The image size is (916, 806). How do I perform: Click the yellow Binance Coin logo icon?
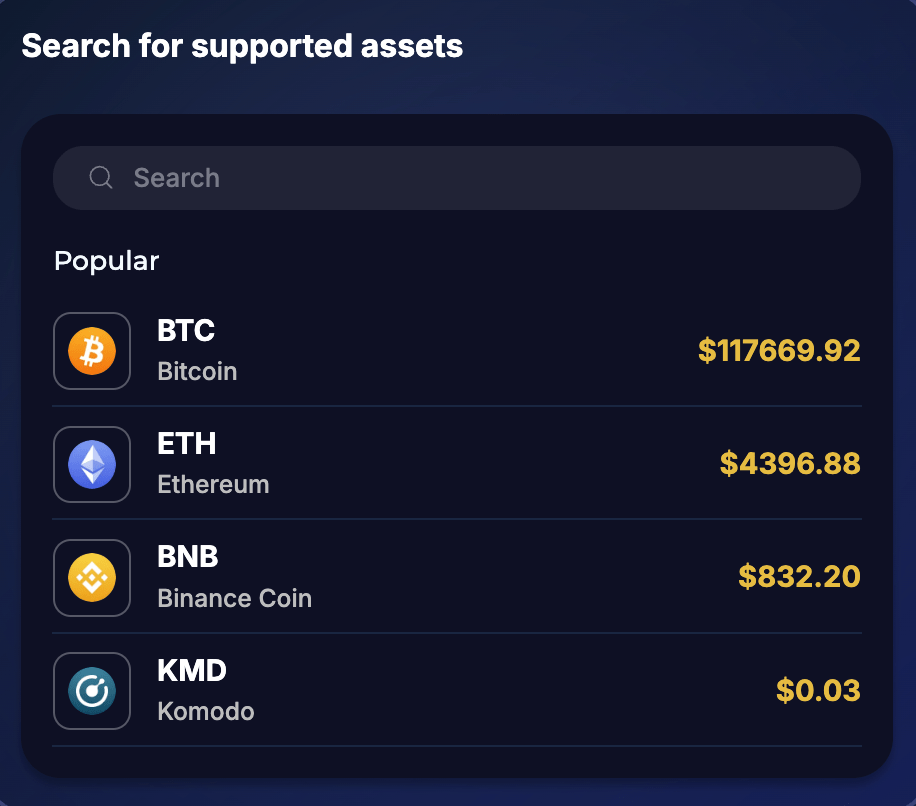tap(92, 577)
